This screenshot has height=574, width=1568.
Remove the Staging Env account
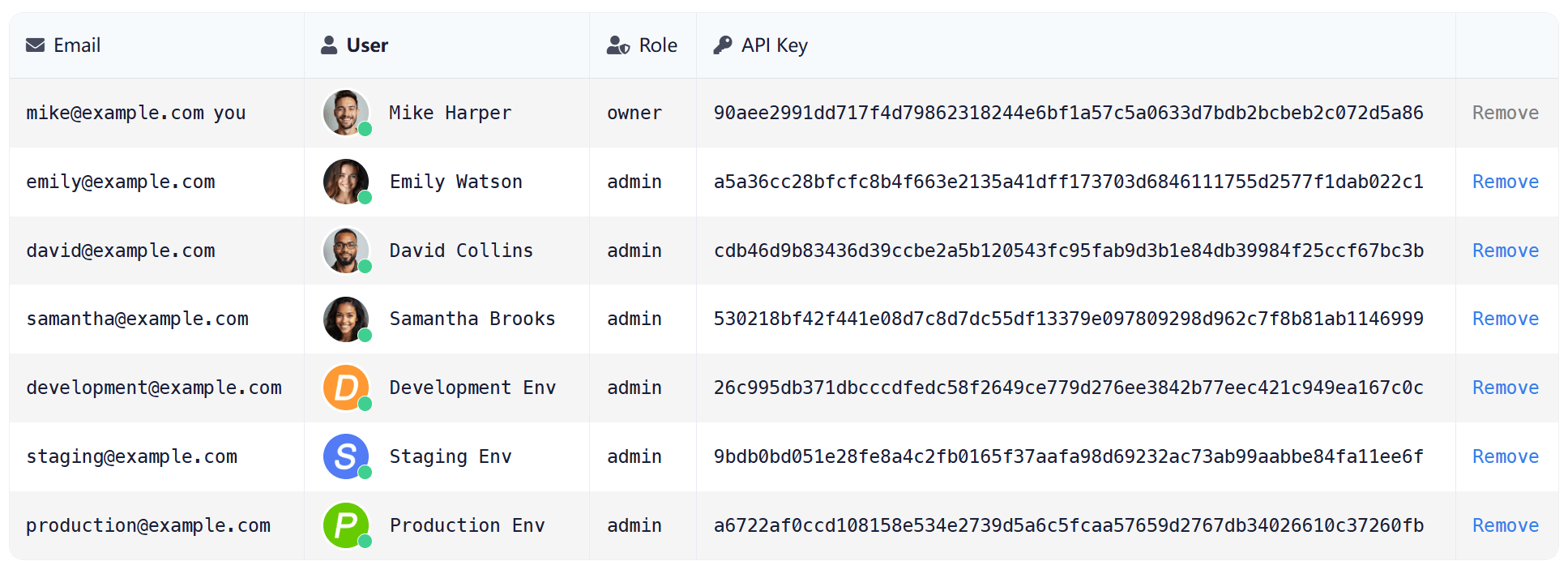[1505, 456]
